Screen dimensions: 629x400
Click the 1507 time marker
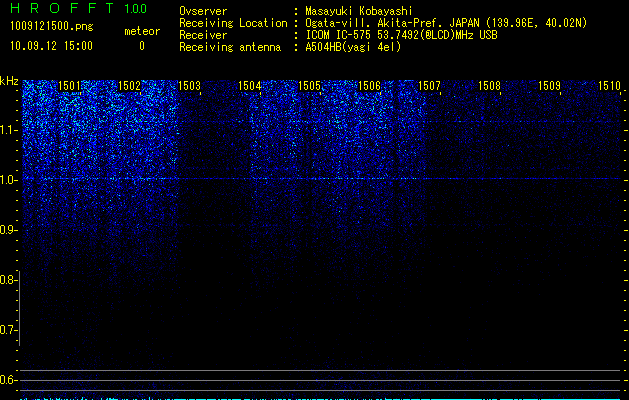pyautogui.click(x=429, y=85)
